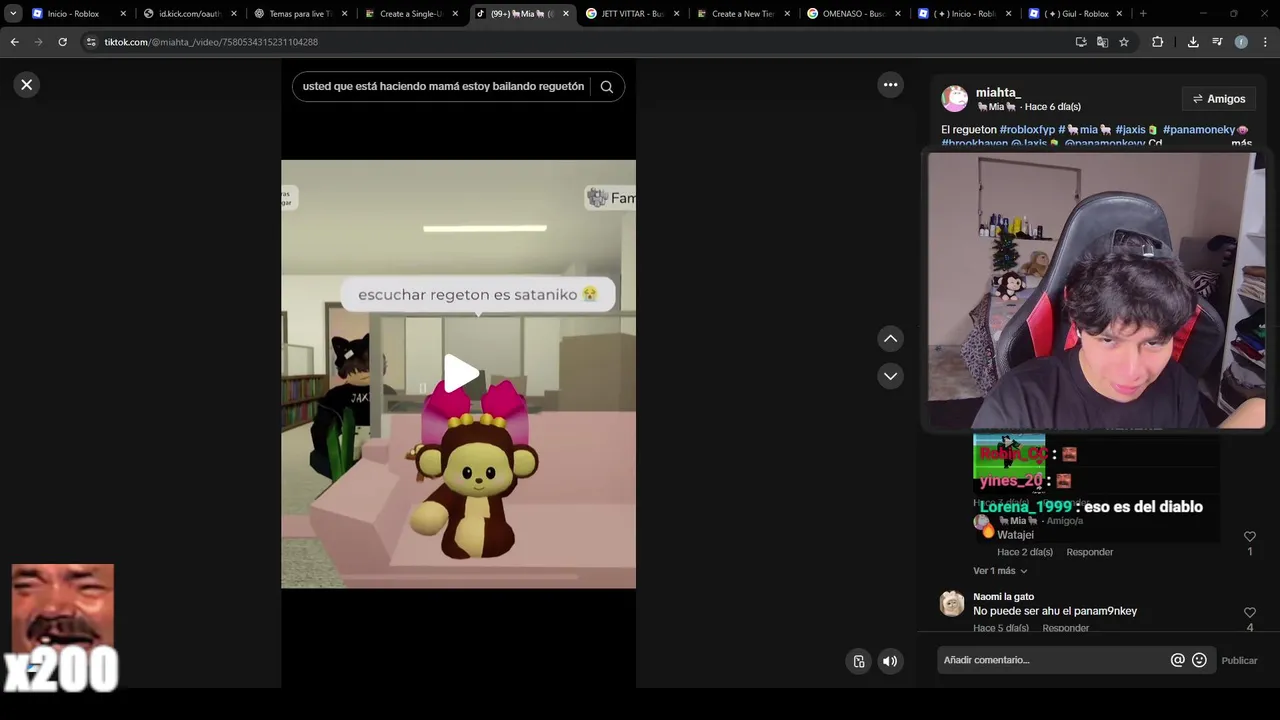
Task: Play the paused video
Action: pyautogui.click(x=460, y=374)
